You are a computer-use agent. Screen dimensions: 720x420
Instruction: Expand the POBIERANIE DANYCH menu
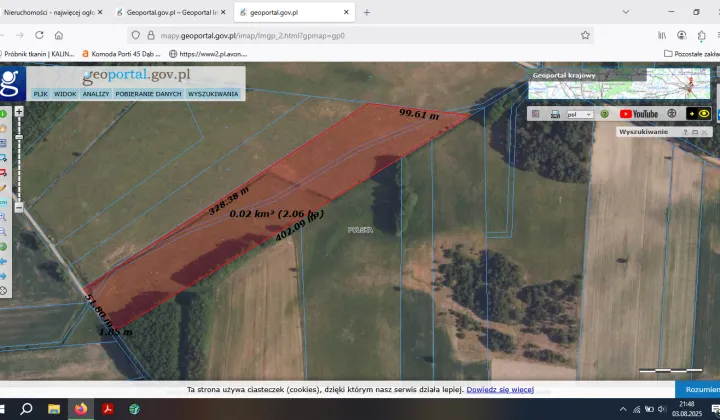pos(148,93)
